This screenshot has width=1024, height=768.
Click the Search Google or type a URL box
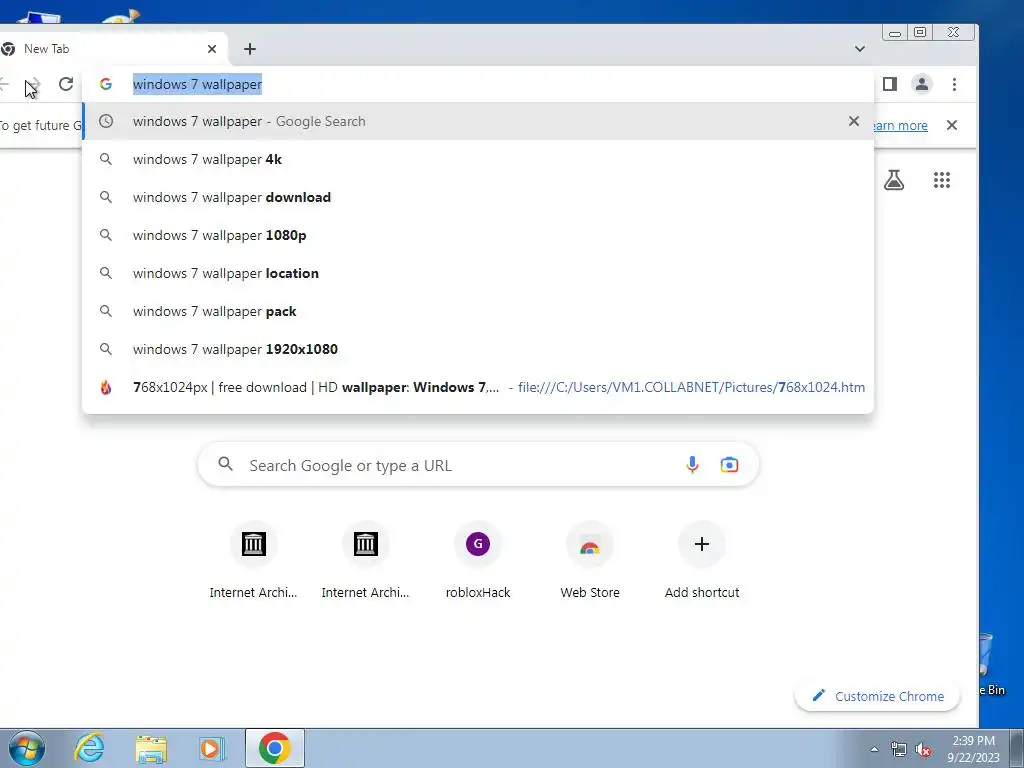click(x=478, y=464)
